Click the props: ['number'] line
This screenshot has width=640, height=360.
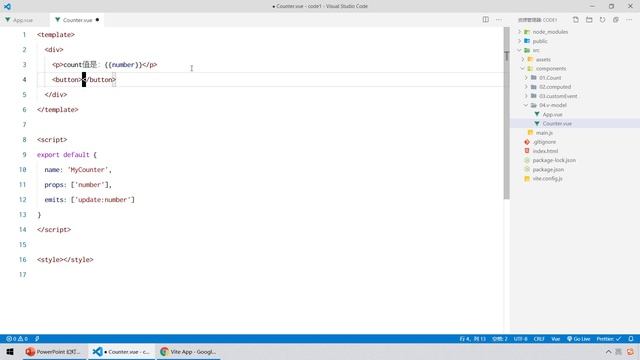pyautogui.click(x=78, y=185)
